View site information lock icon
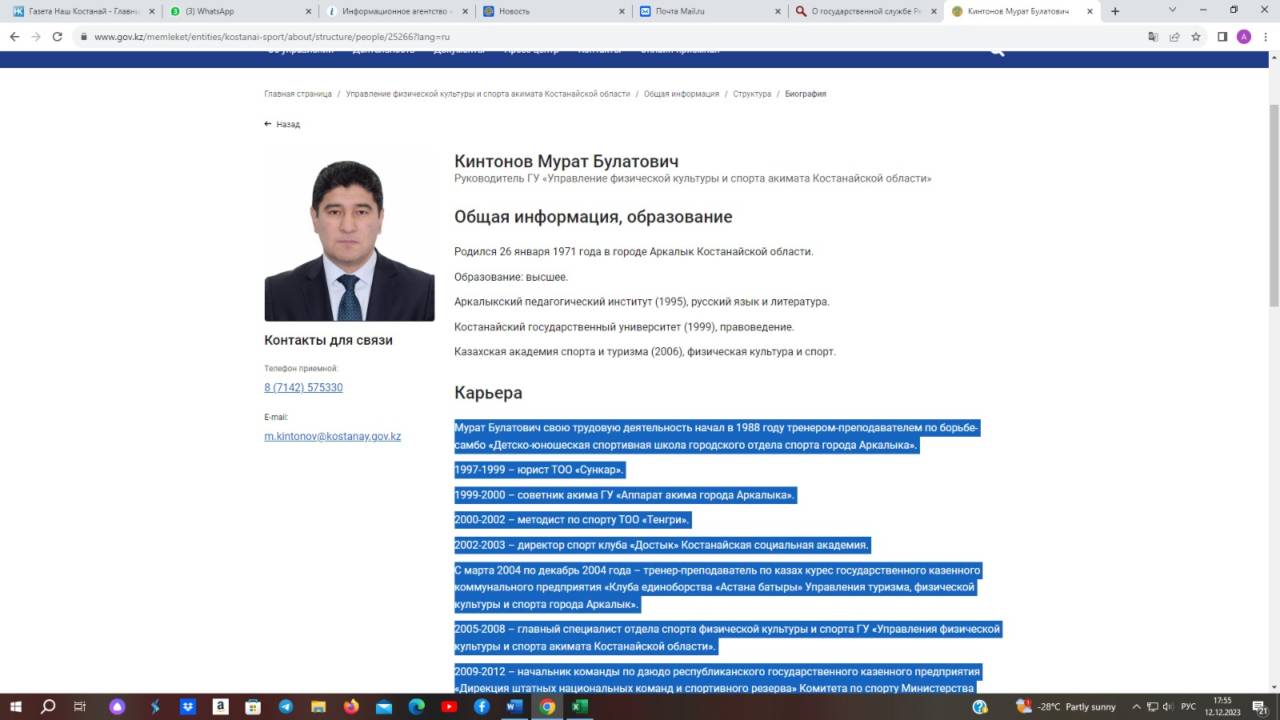The height and width of the screenshot is (720, 1280). pos(83,37)
